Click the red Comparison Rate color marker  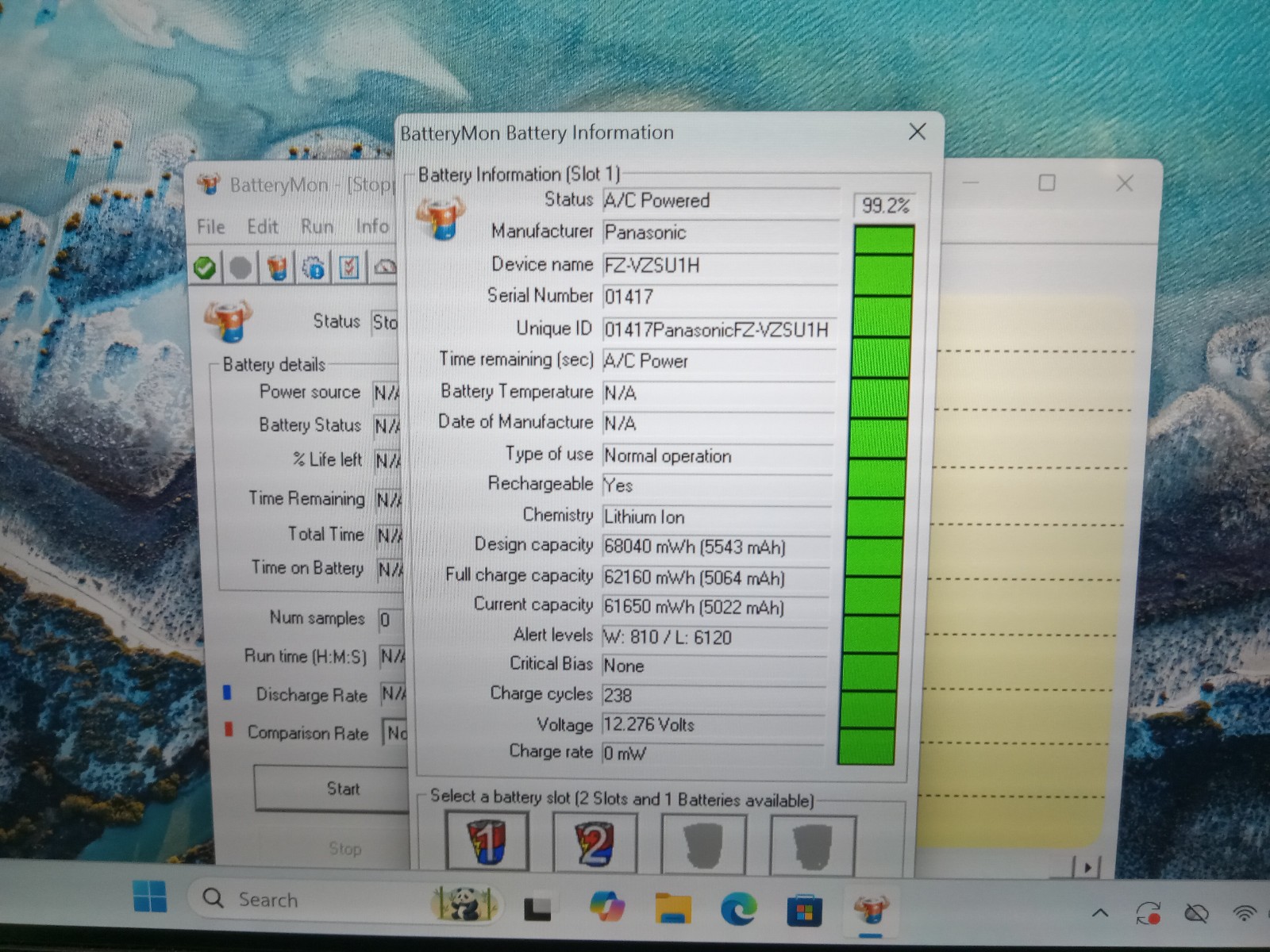(x=229, y=729)
